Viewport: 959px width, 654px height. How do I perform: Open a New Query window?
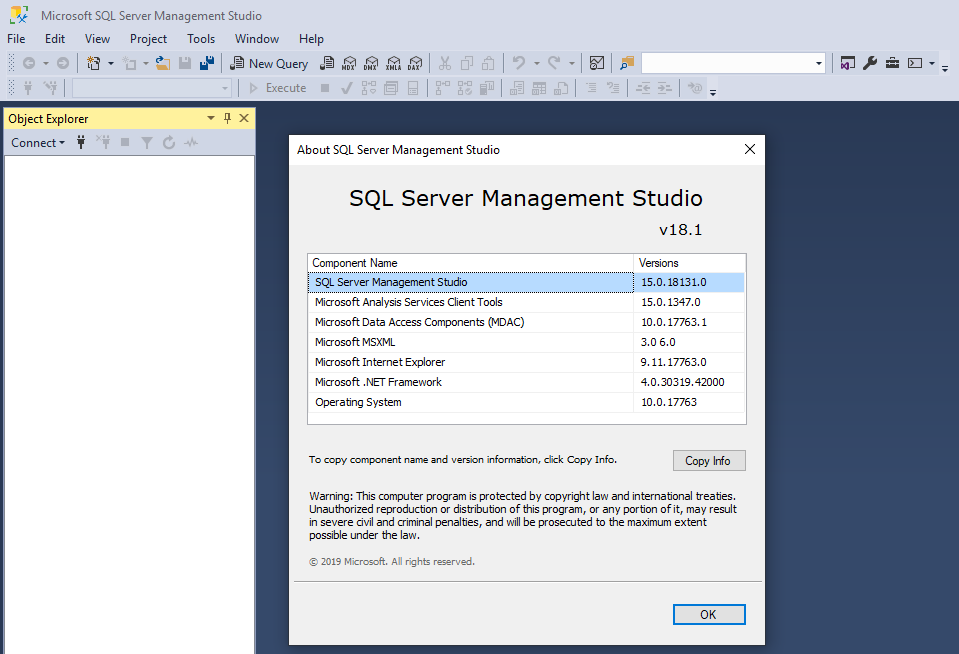point(270,62)
